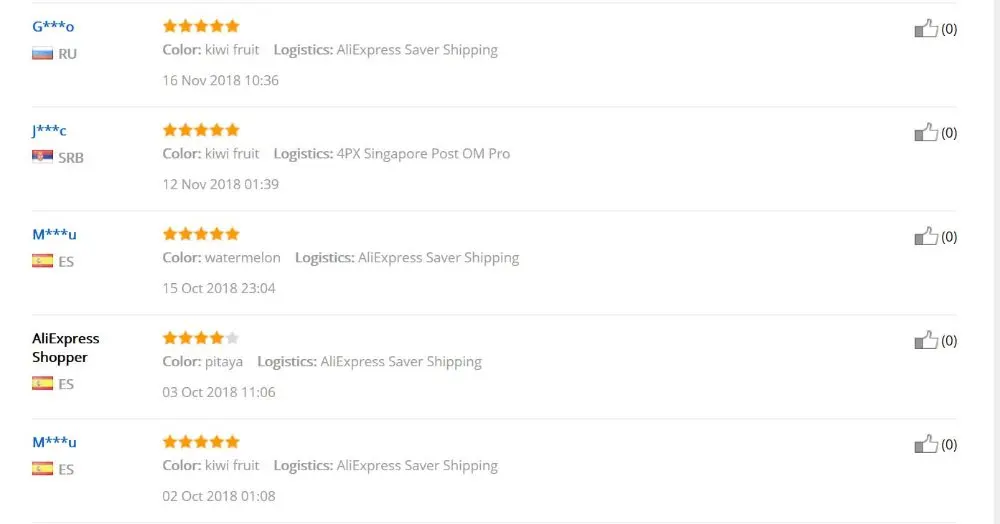The height and width of the screenshot is (524, 1000).
Task: Open G***o's reviewer profile
Action: coord(53,26)
